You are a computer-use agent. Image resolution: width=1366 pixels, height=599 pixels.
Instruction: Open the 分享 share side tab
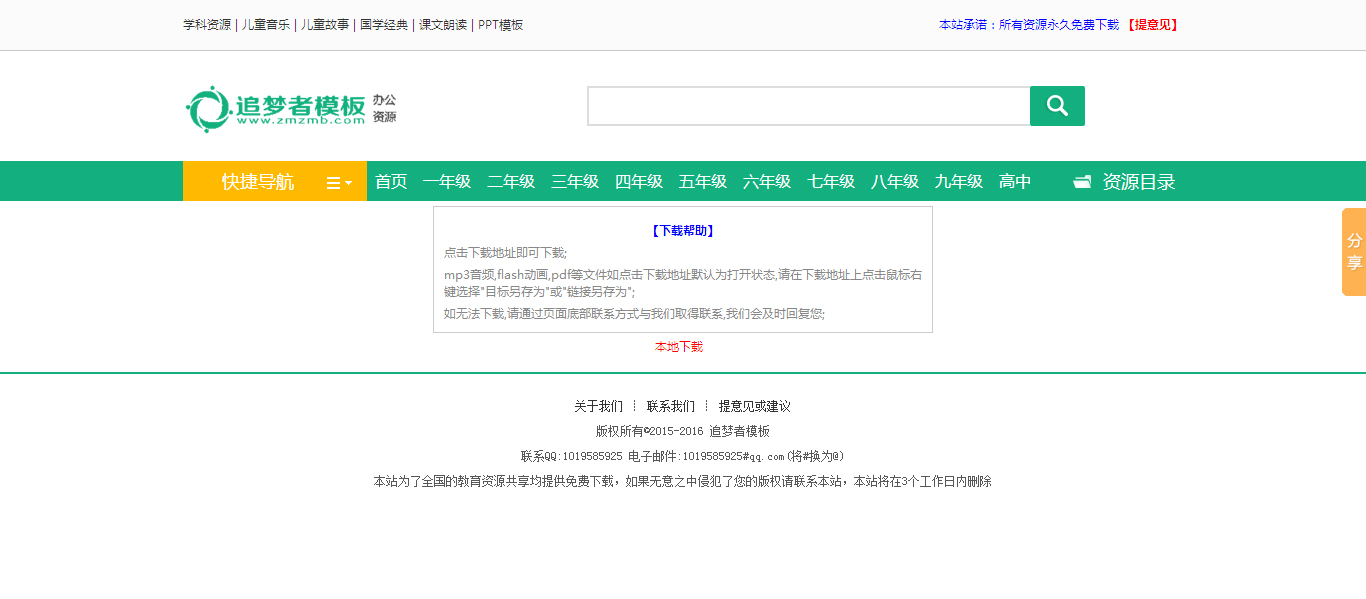(x=1354, y=252)
